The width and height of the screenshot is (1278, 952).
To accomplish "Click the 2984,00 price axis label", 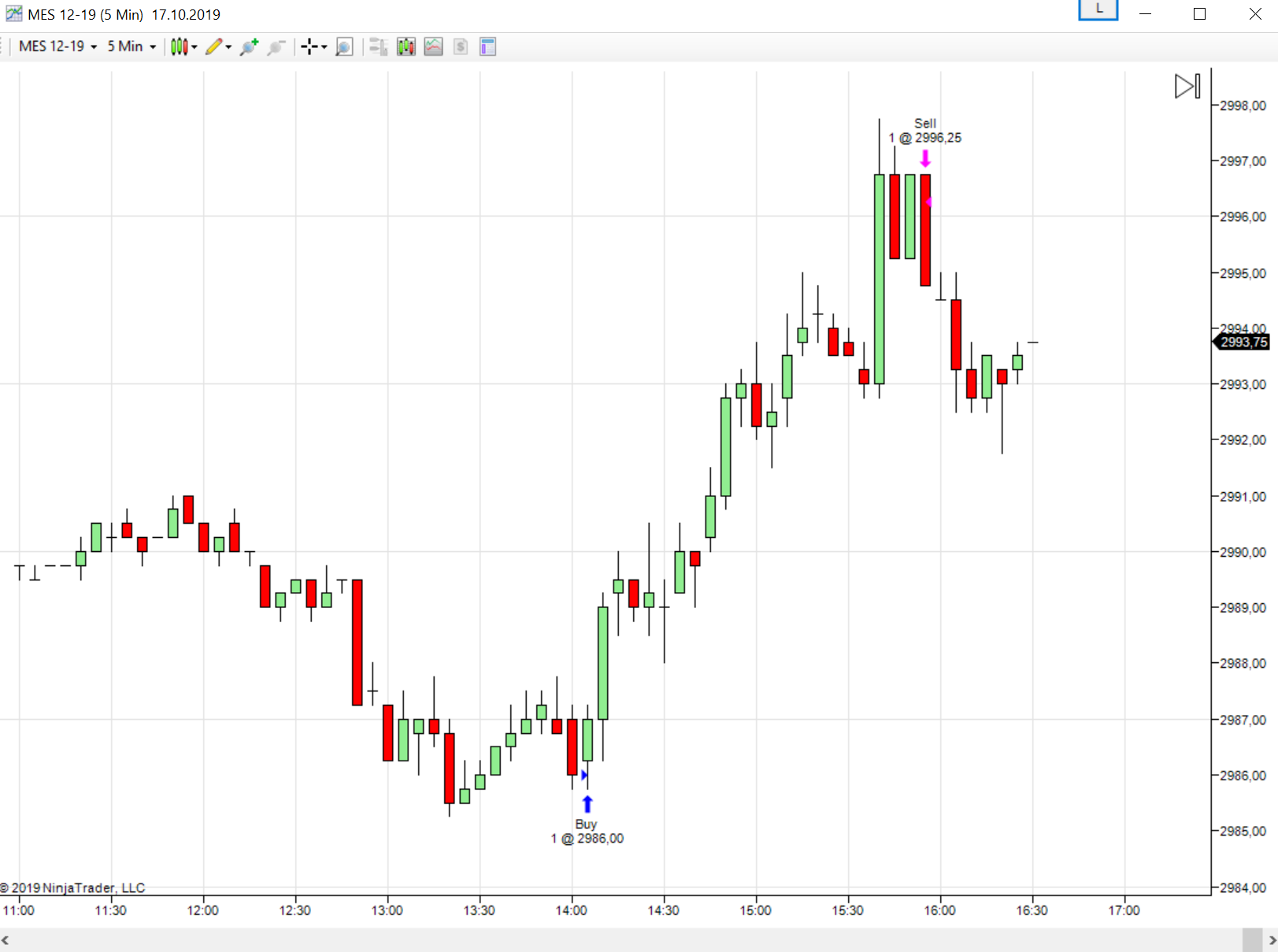I will coord(1243,887).
